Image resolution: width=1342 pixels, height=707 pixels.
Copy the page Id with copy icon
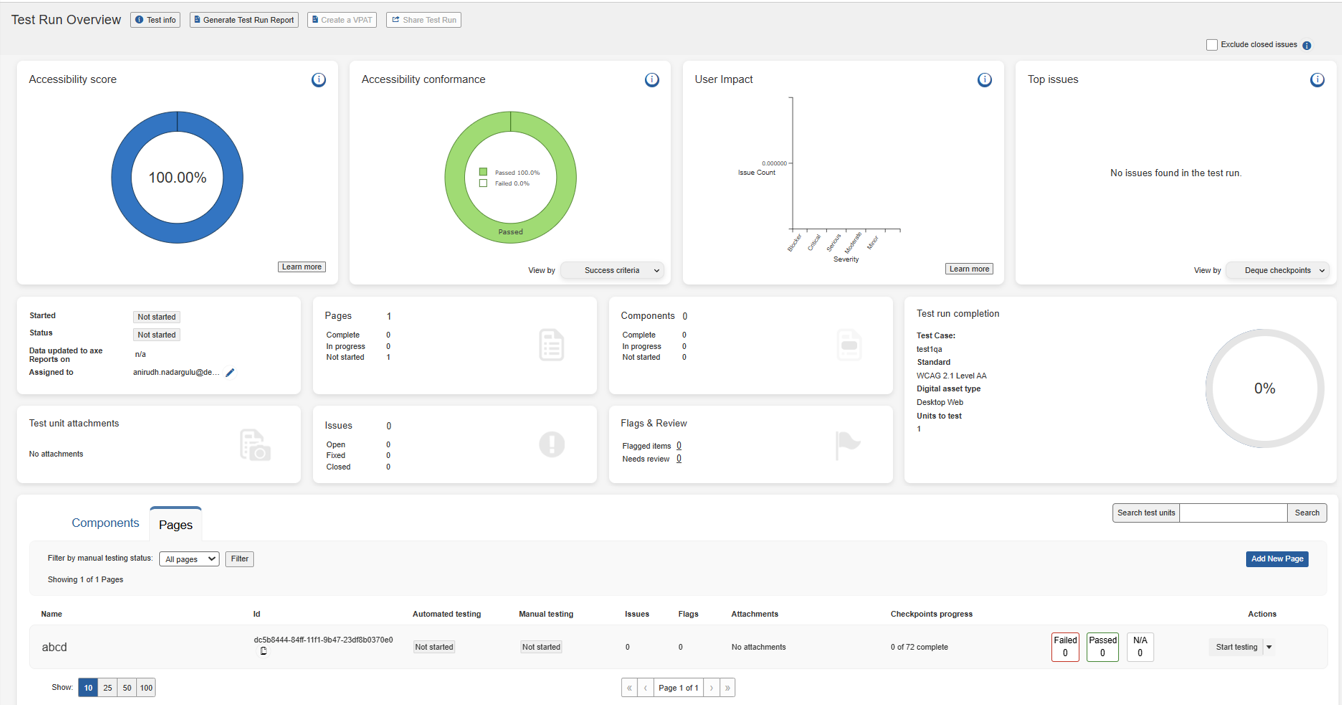point(263,651)
